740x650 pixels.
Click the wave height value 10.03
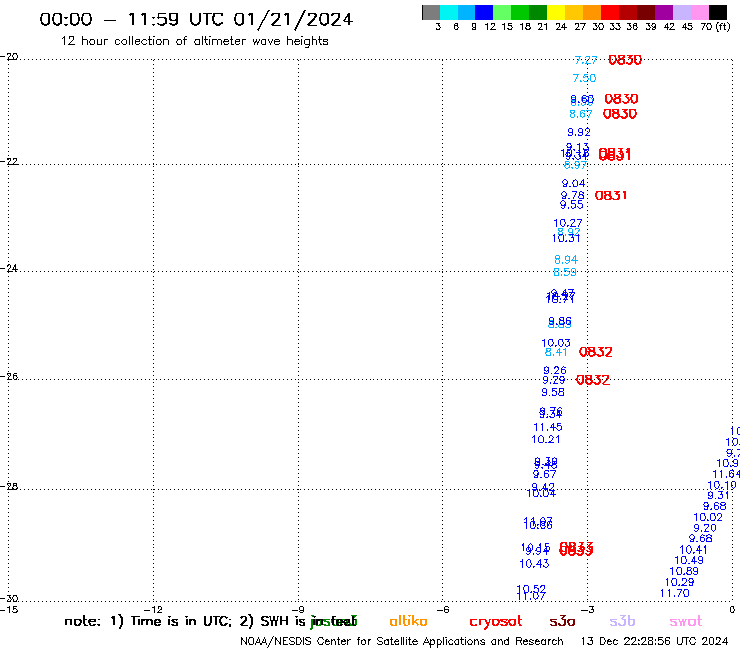point(555,343)
